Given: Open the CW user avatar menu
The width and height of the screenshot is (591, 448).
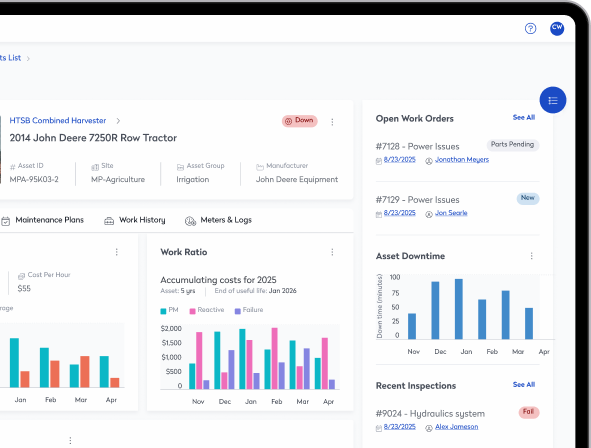Looking at the screenshot, I should (557, 29).
